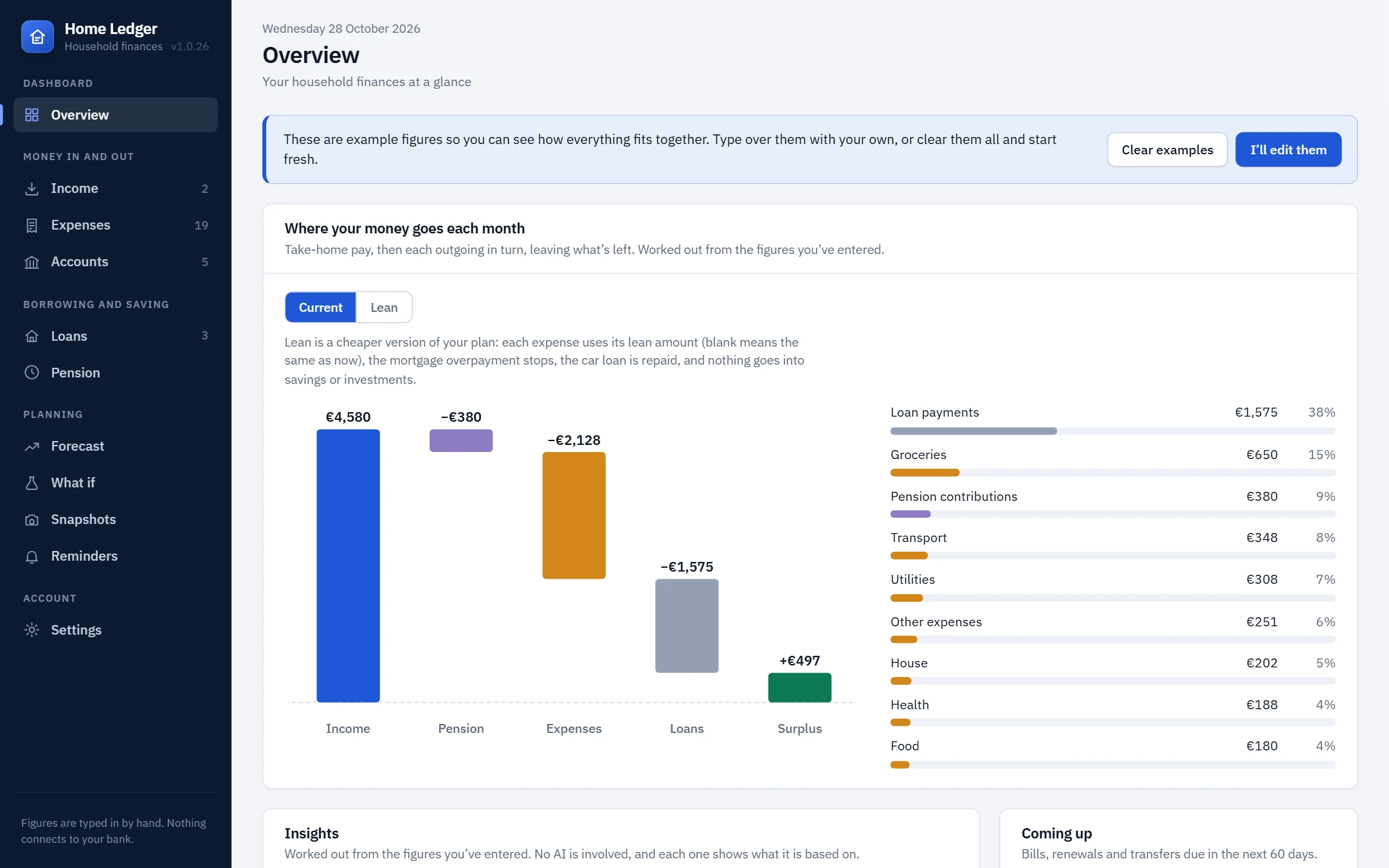The width and height of the screenshot is (1389, 868).
Task: Click the Health progress bar
Action: tap(1112, 723)
